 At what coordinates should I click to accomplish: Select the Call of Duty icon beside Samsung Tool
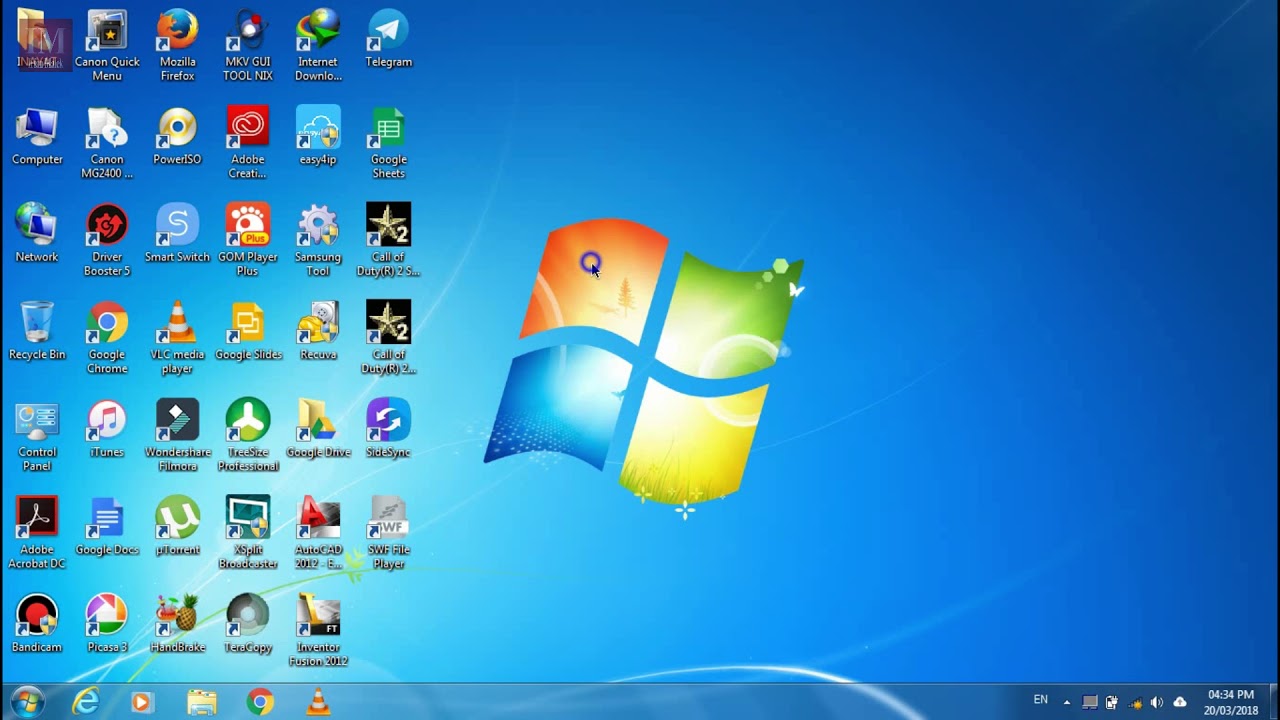[388, 240]
